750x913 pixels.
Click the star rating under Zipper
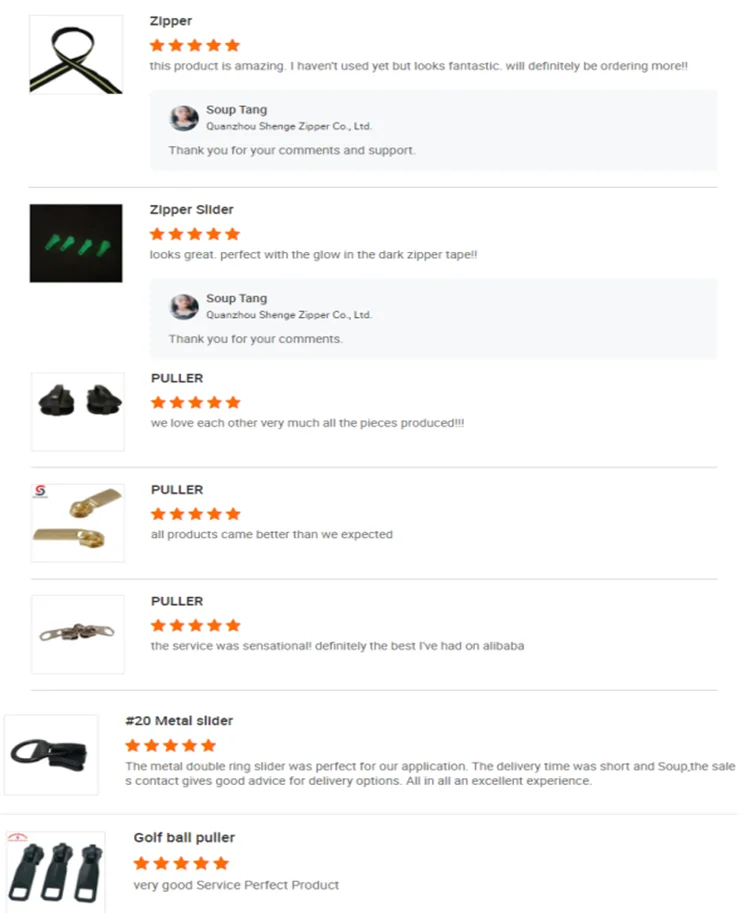(195, 45)
